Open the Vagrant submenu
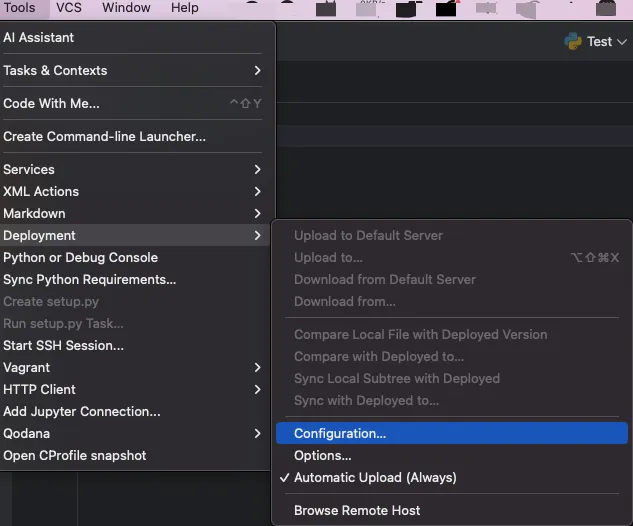 [x=132, y=367]
